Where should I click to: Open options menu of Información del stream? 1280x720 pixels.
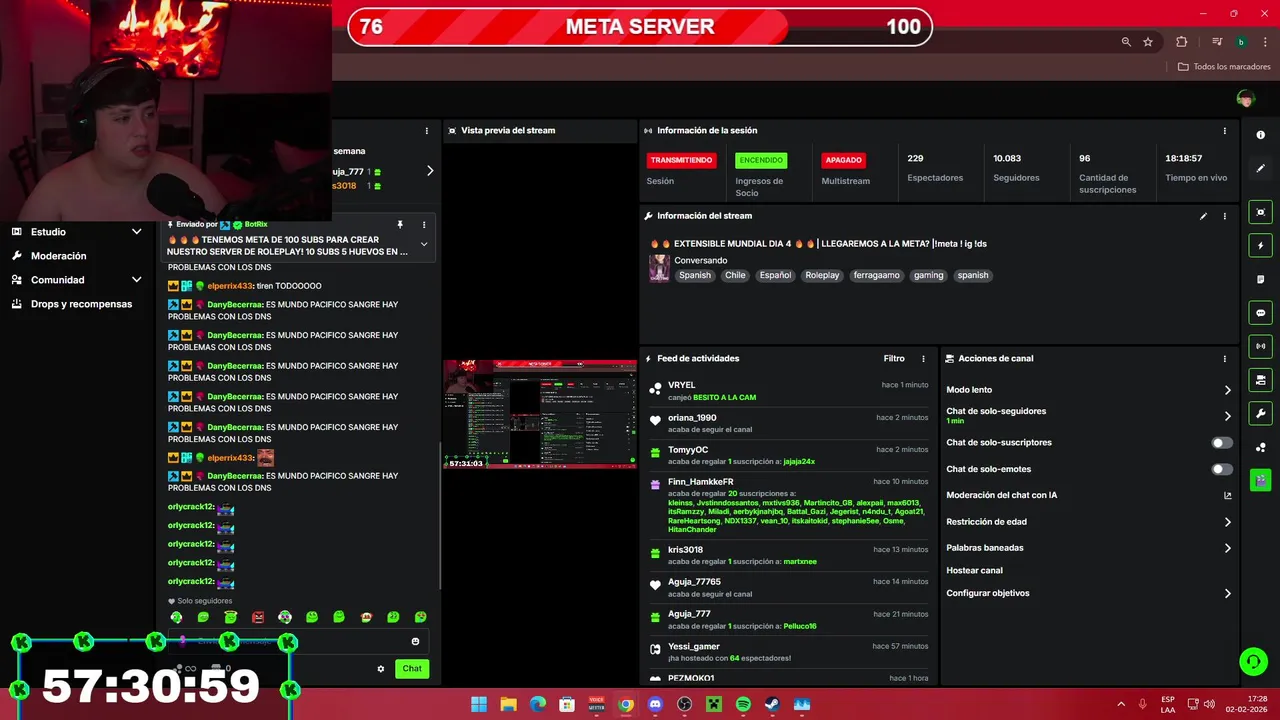click(1224, 216)
